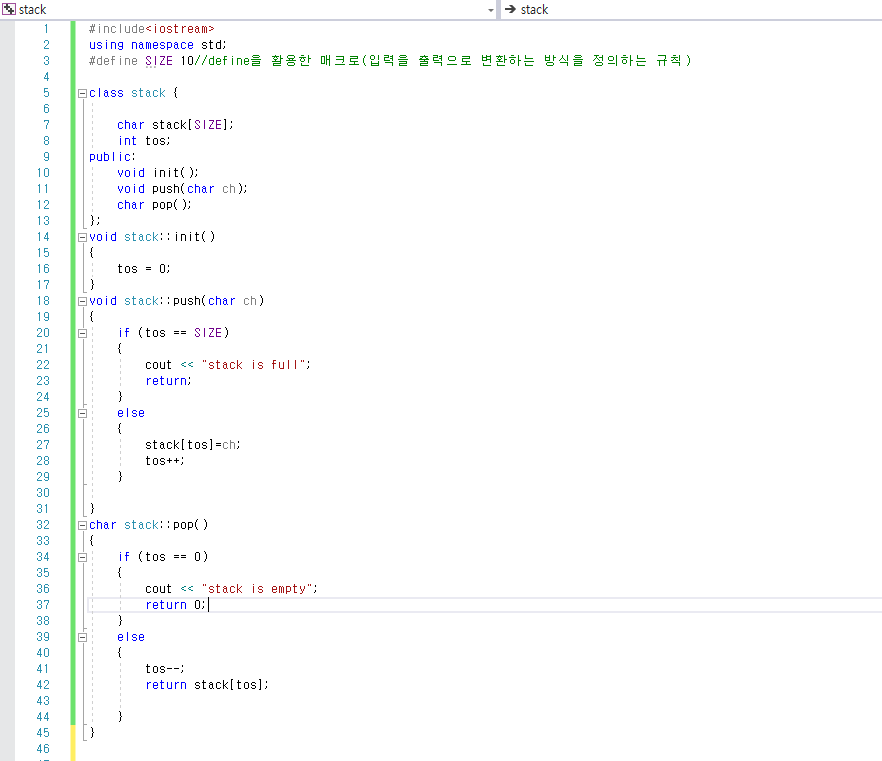
Task: Click the Korean comment after define
Action: tap(443, 60)
